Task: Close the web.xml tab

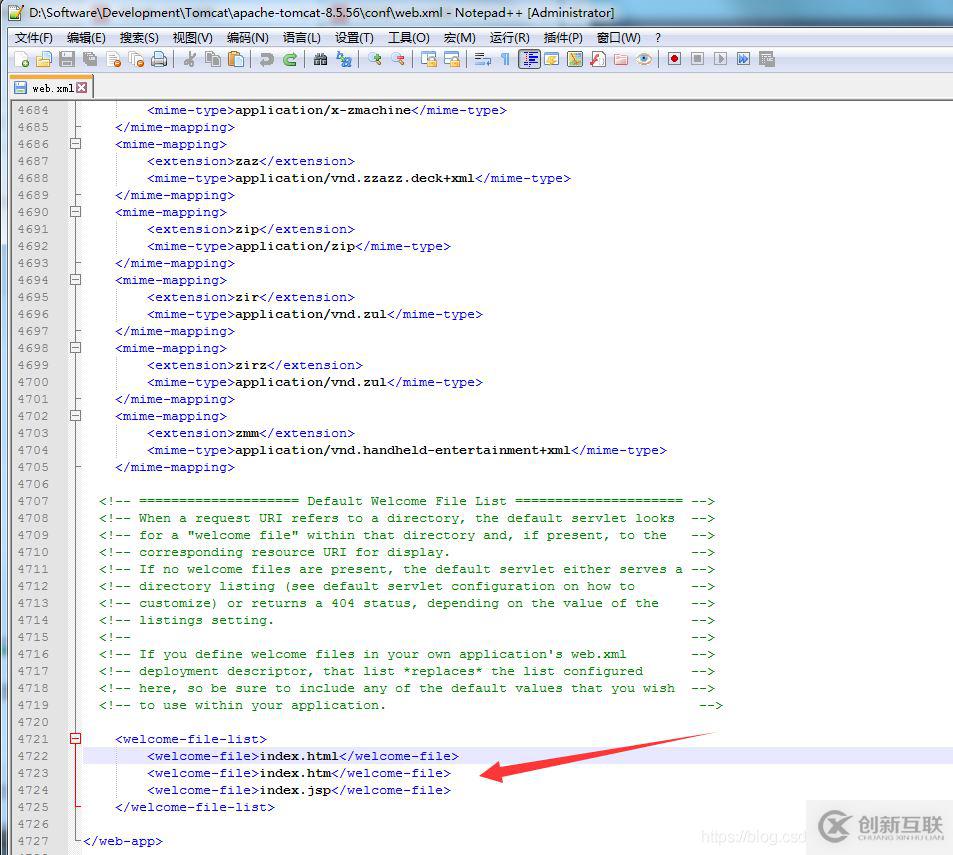Action: pyautogui.click(x=82, y=88)
